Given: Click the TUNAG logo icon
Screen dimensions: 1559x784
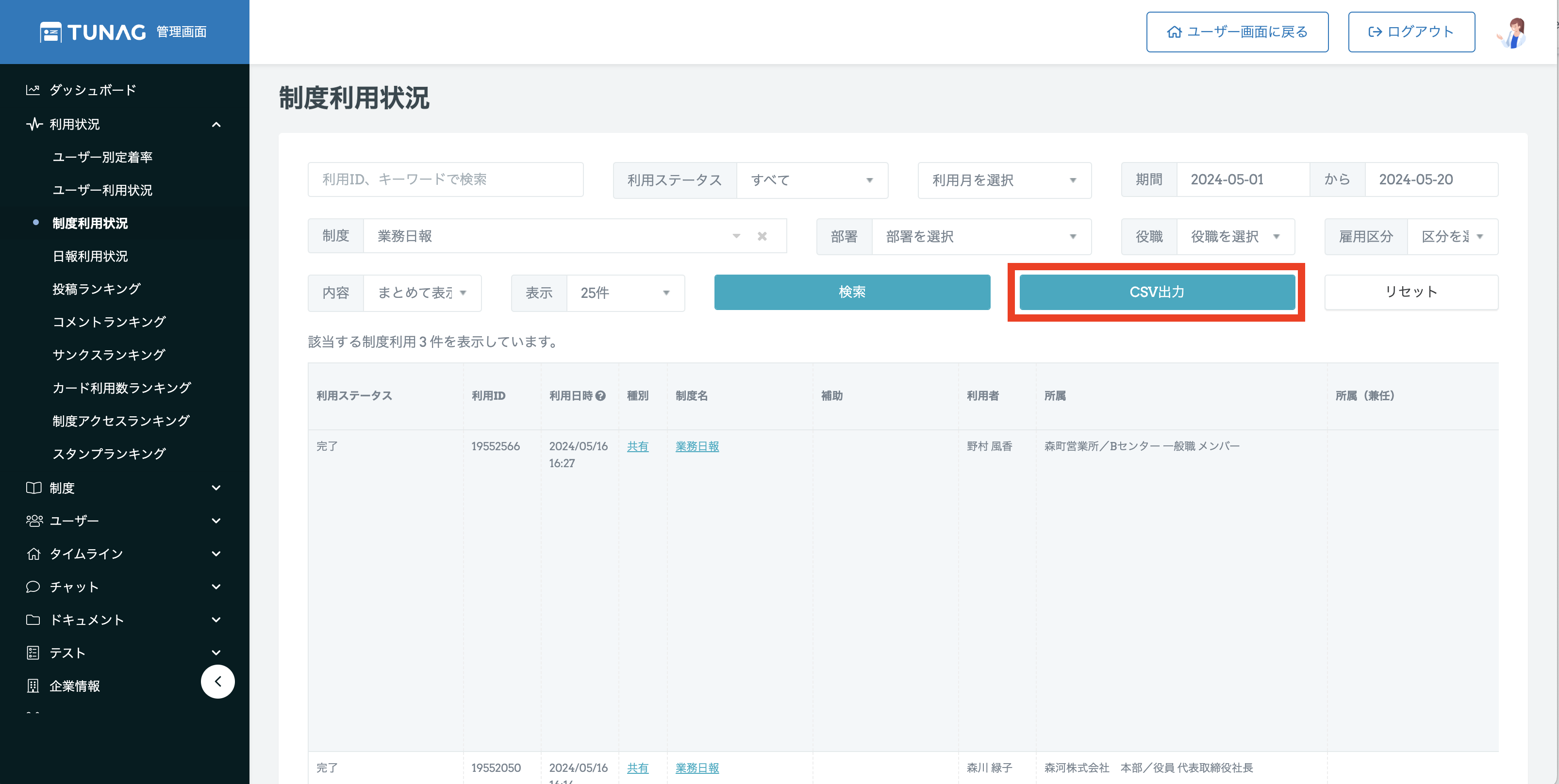Looking at the screenshot, I should coord(51,32).
